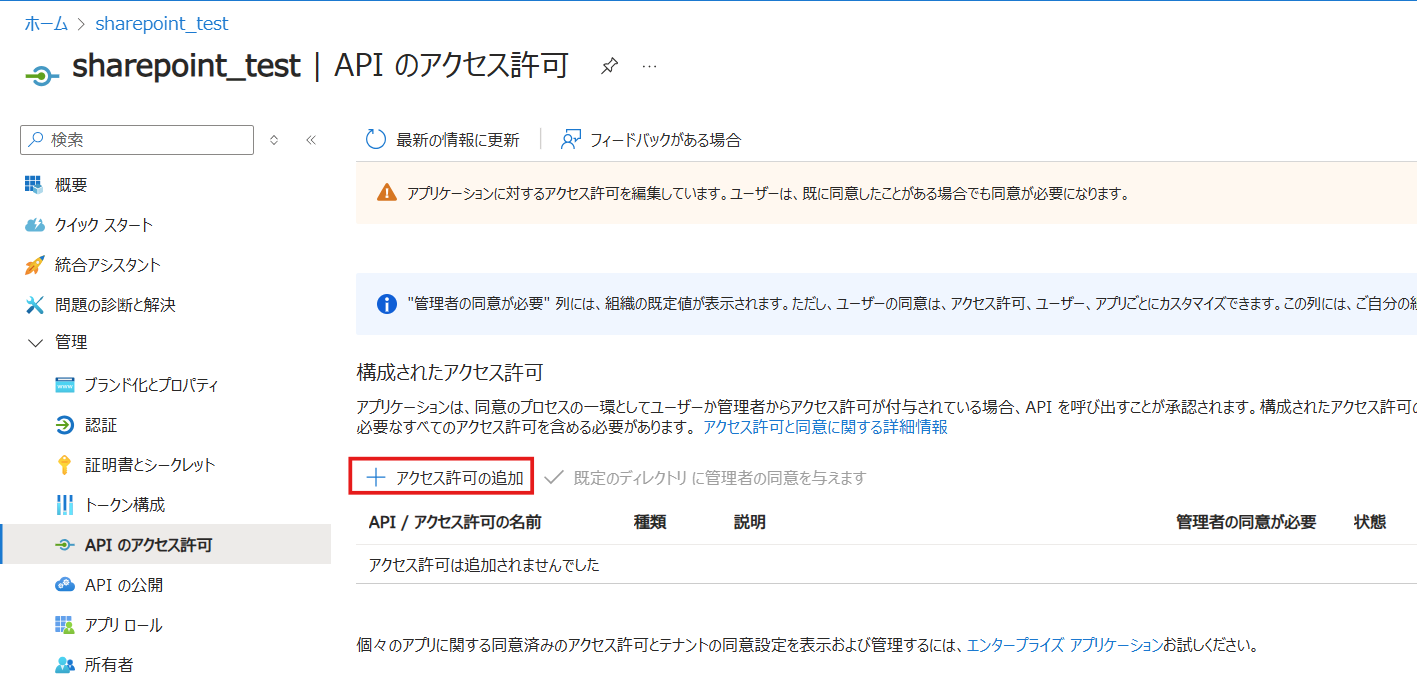Focus the 検索 search box
This screenshot has width=1417, height=690.
[x=137, y=140]
